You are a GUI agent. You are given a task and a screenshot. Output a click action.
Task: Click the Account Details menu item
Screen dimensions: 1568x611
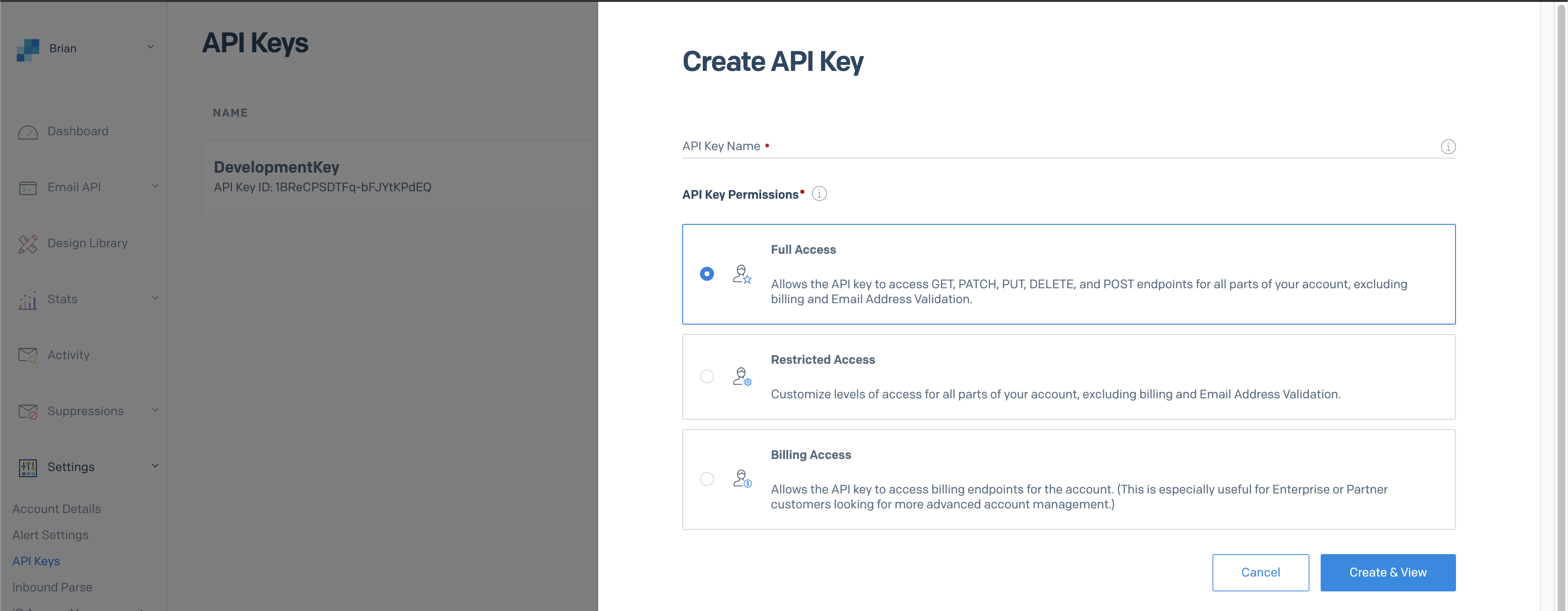(x=56, y=508)
